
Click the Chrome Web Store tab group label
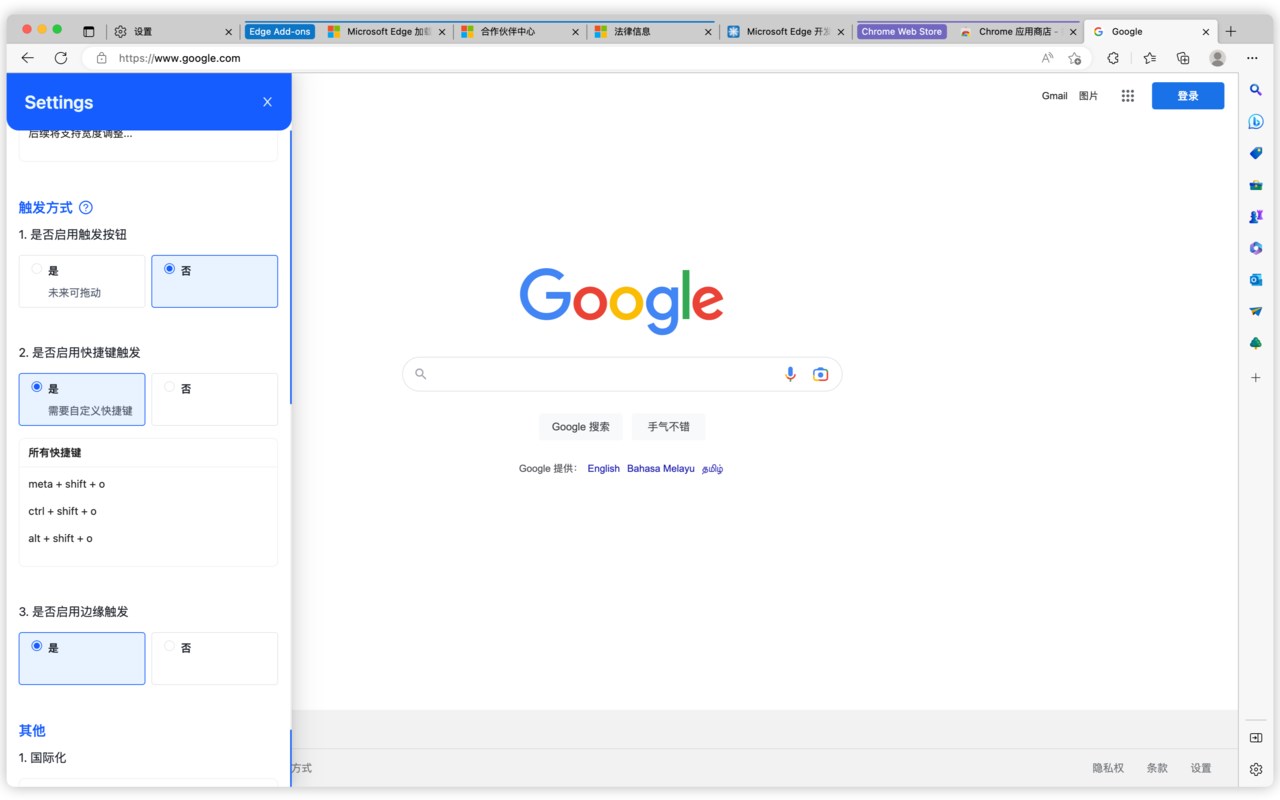pyautogui.click(x=901, y=31)
